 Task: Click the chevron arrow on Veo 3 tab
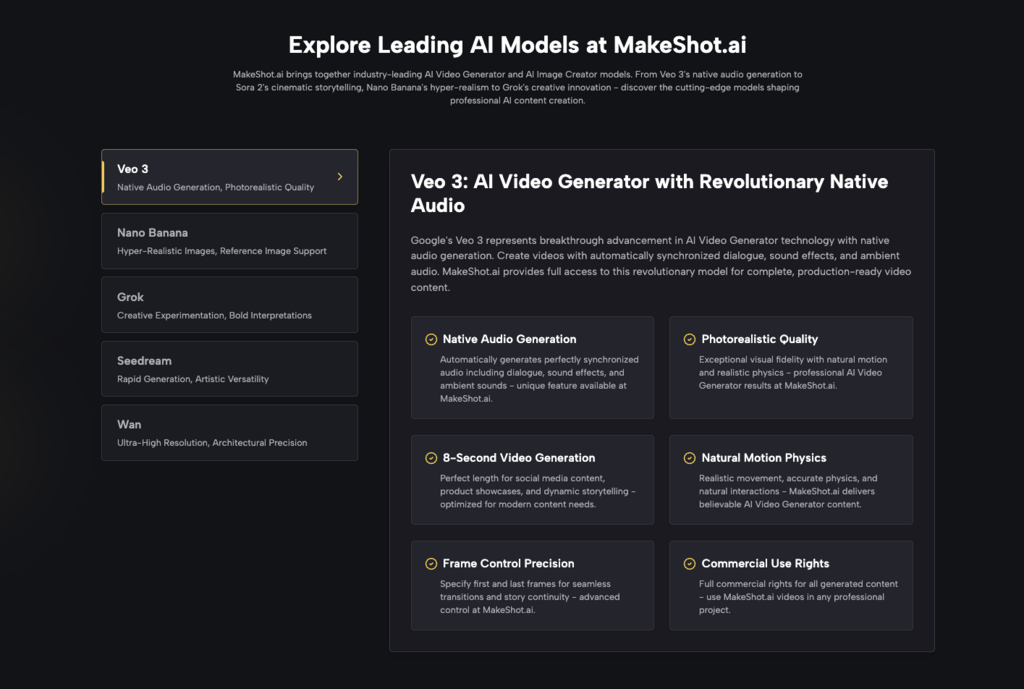(340, 177)
